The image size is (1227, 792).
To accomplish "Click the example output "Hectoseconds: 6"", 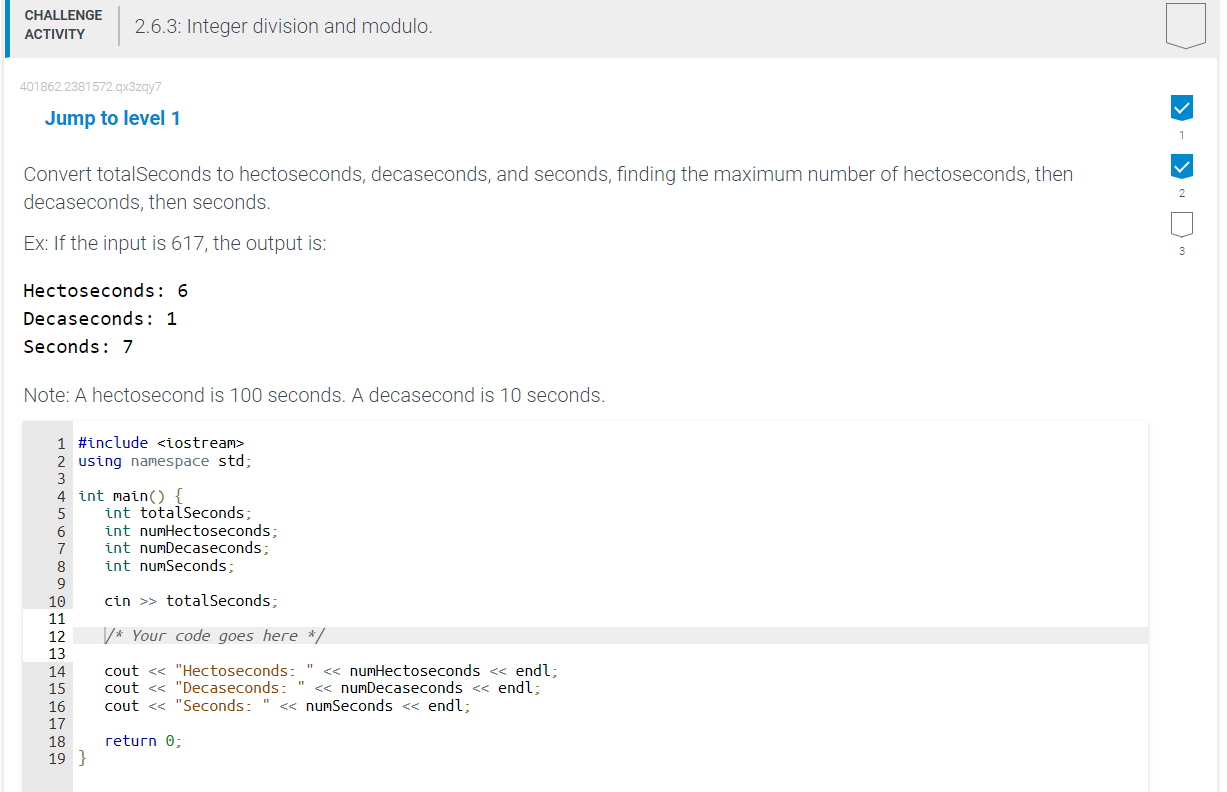I will coord(106,291).
